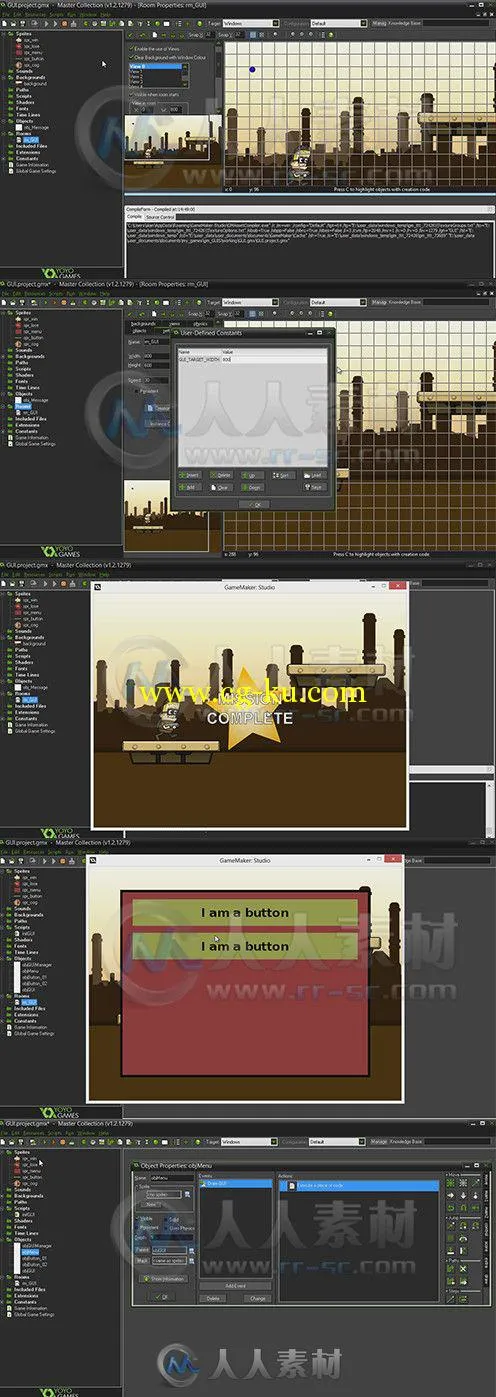Screen dimensions: 496x1397
Task: Open the <no sprite> sprite selector
Action: pyautogui.click(x=164, y=1194)
